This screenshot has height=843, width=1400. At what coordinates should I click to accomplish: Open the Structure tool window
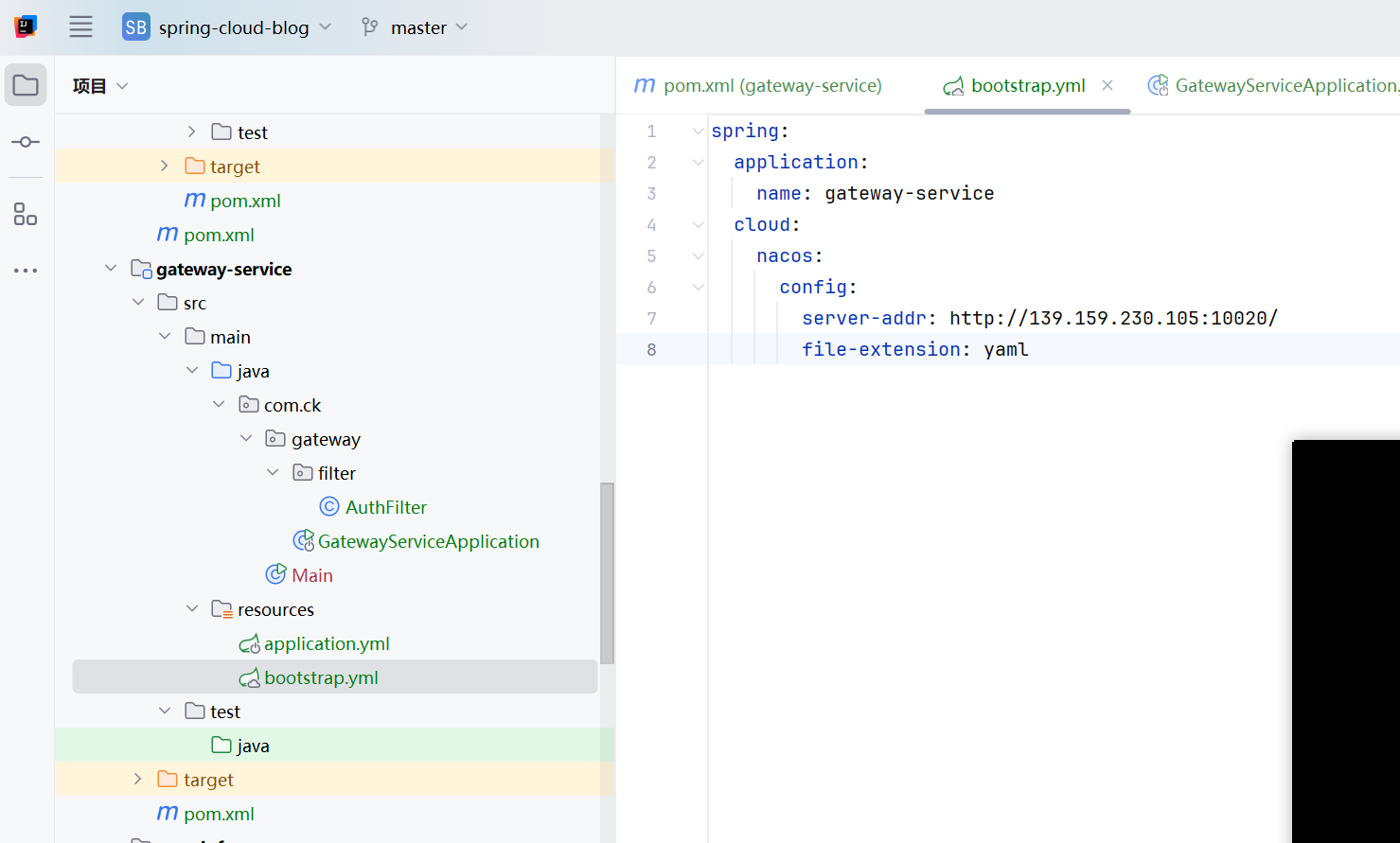26,214
